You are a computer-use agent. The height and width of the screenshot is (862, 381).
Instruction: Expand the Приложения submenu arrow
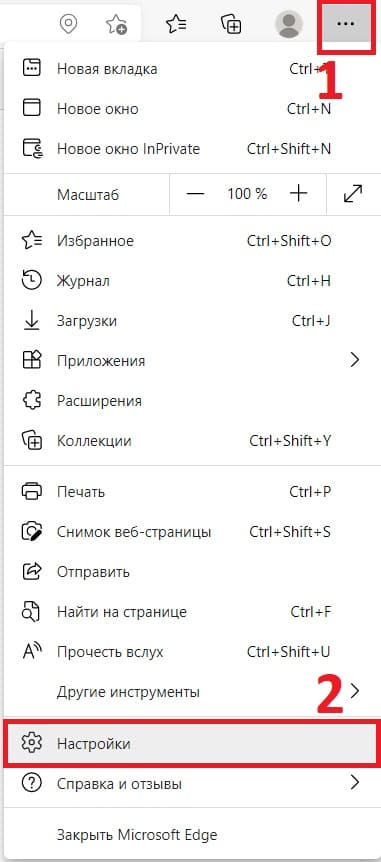click(355, 361)
